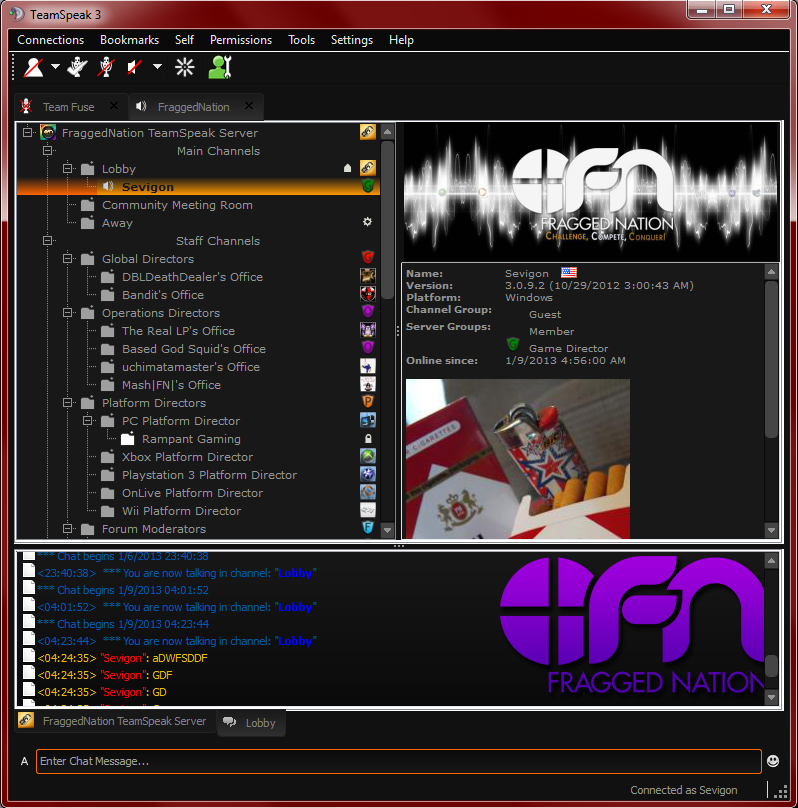This screenshot has width=798, height=808.
Task: Collapse PC Platform Director channel
Action: pyautogui.click(x=88, y=421)
